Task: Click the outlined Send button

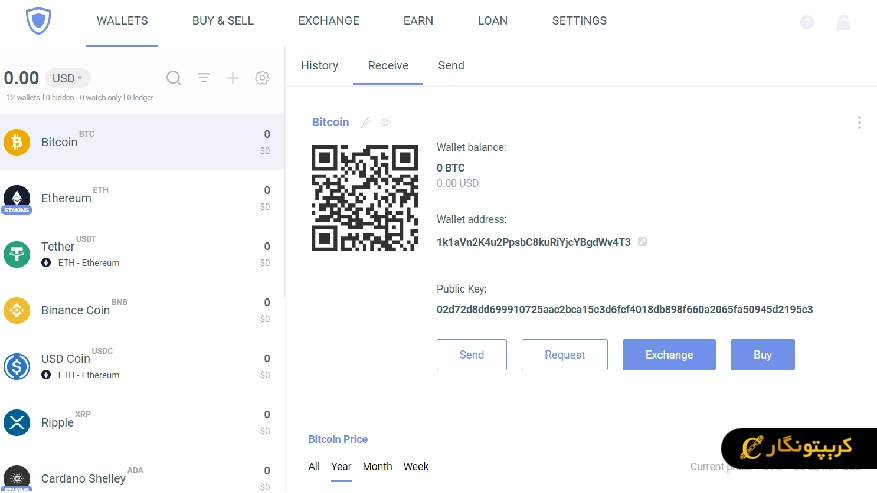Action: coord(471,354)
